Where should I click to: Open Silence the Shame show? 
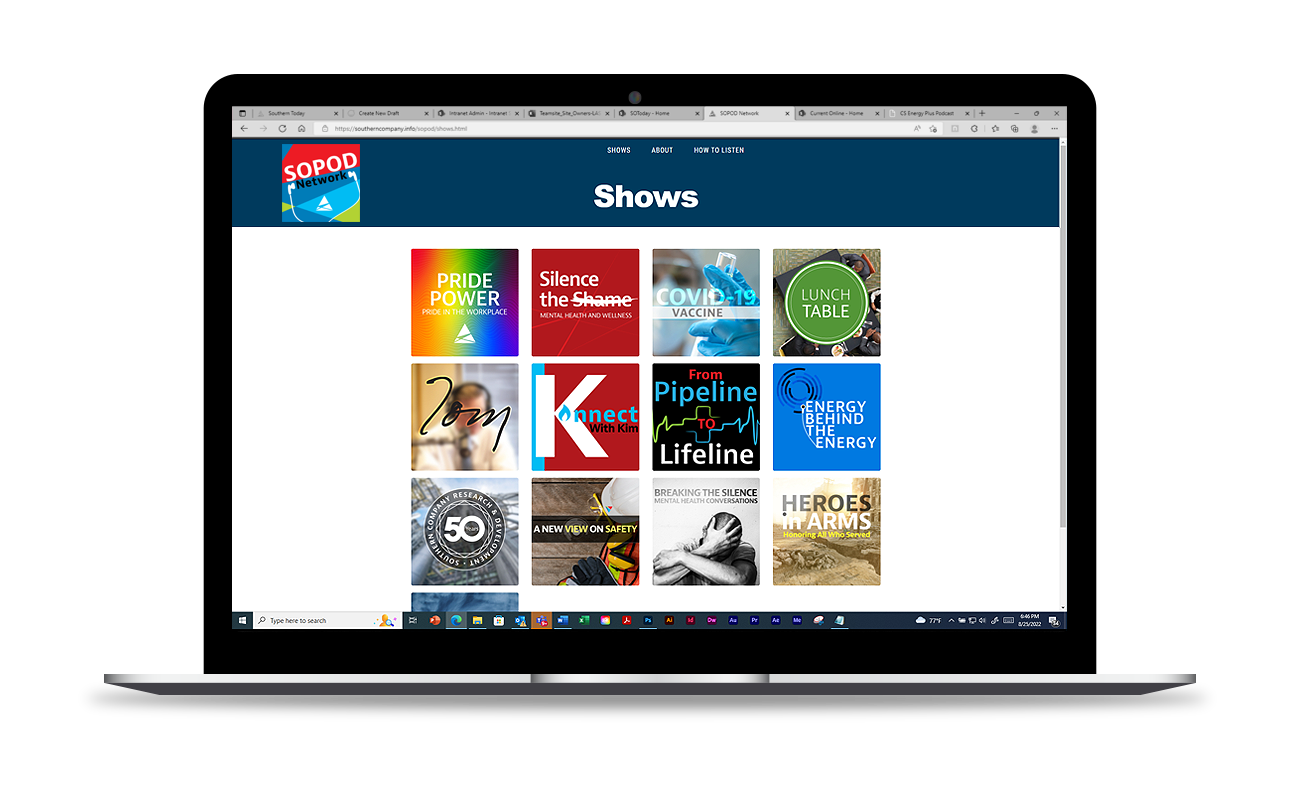point(585,302)
